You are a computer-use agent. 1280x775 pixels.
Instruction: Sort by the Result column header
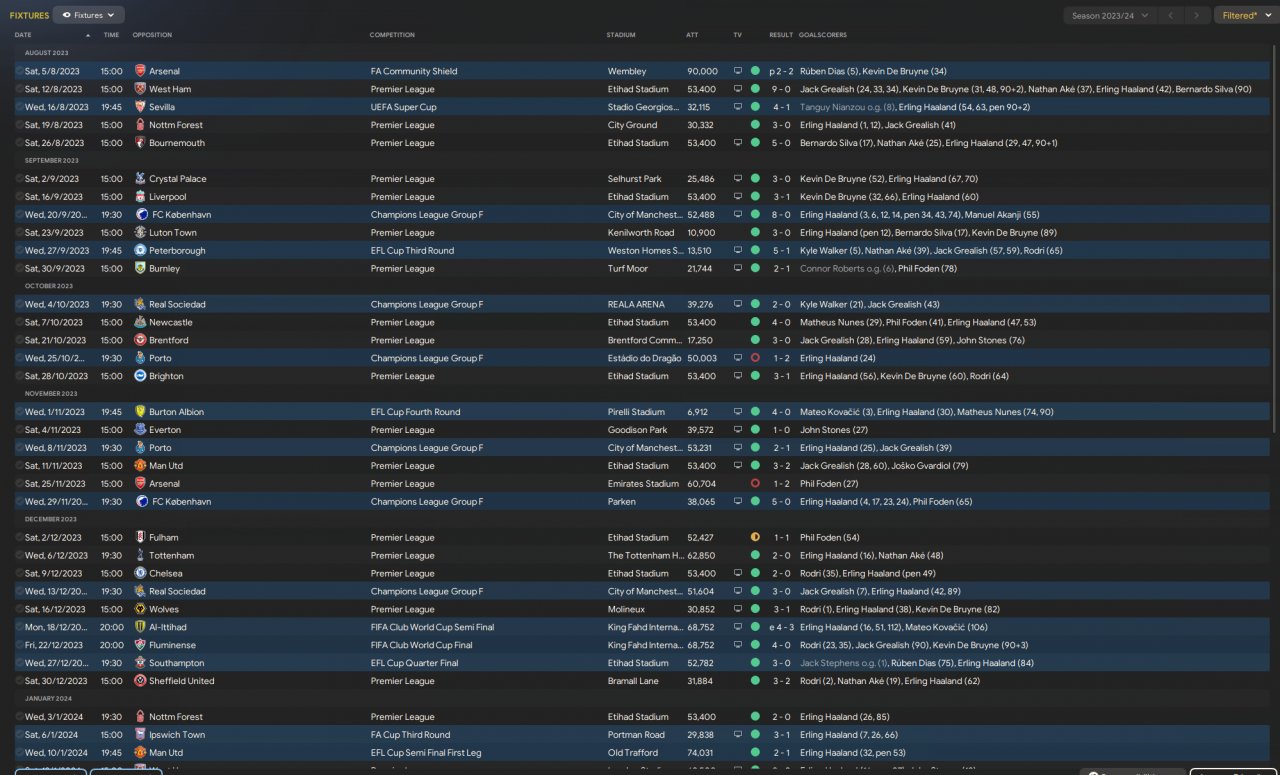tap(780, 35)
